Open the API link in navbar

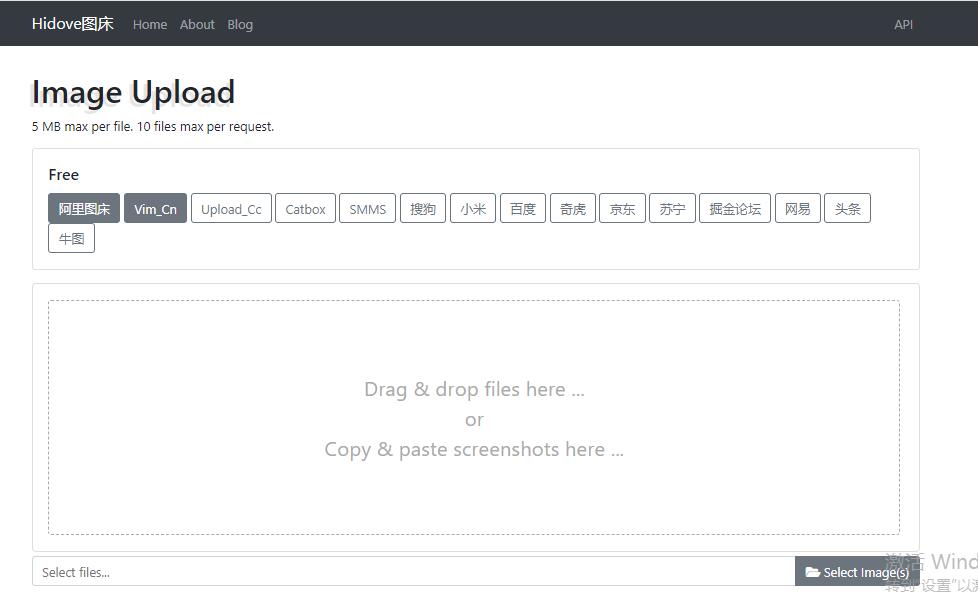pos(903,24)
